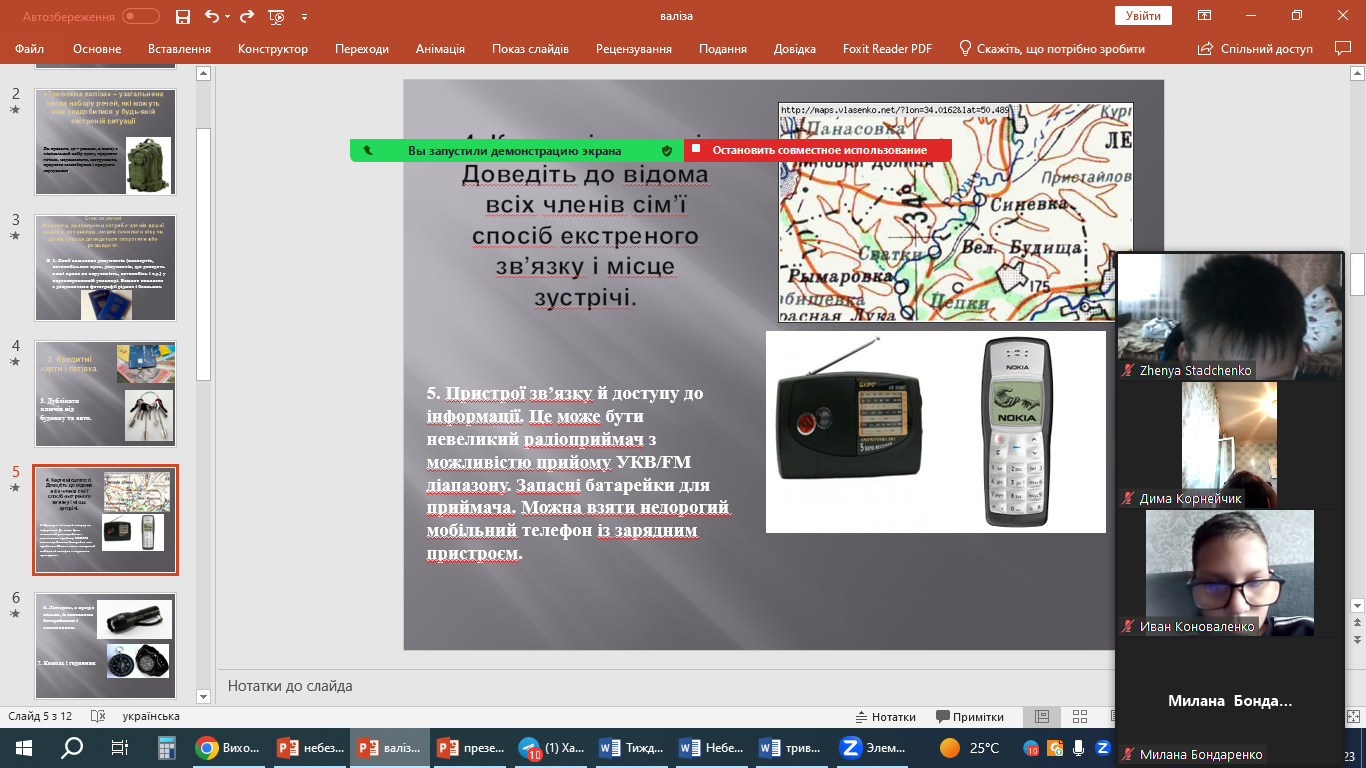Open Calculator from taskbar

[167, 747]
